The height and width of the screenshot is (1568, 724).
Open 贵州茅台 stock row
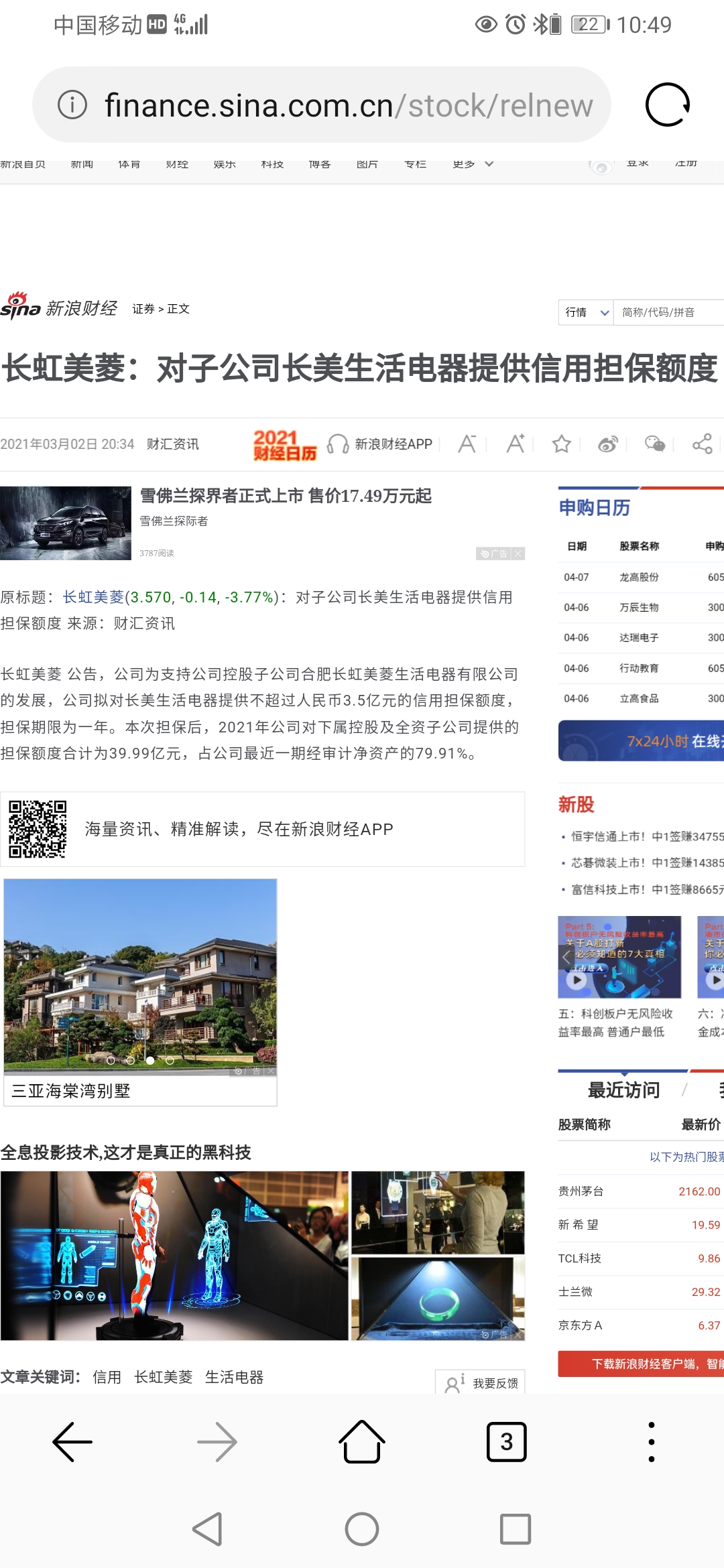640,1191
